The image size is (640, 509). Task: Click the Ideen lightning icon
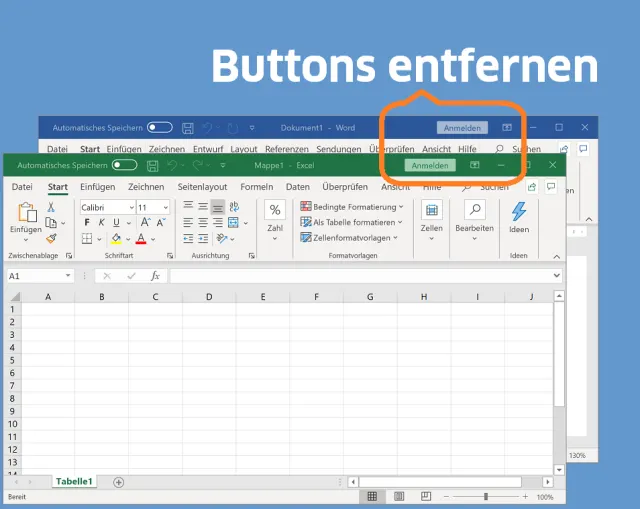click(x=519, y=211)
